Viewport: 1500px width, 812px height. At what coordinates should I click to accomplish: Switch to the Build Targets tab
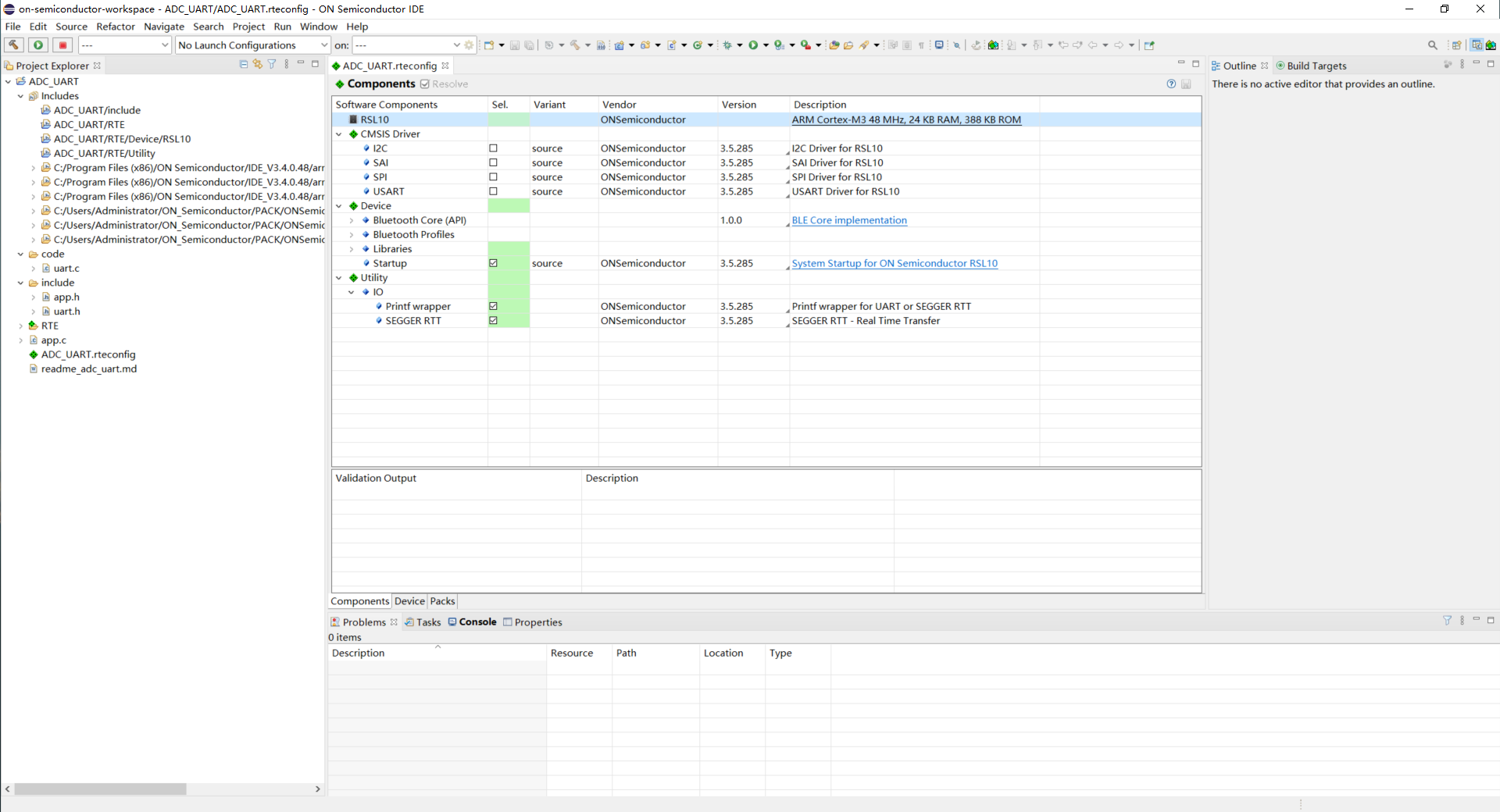1311,66
